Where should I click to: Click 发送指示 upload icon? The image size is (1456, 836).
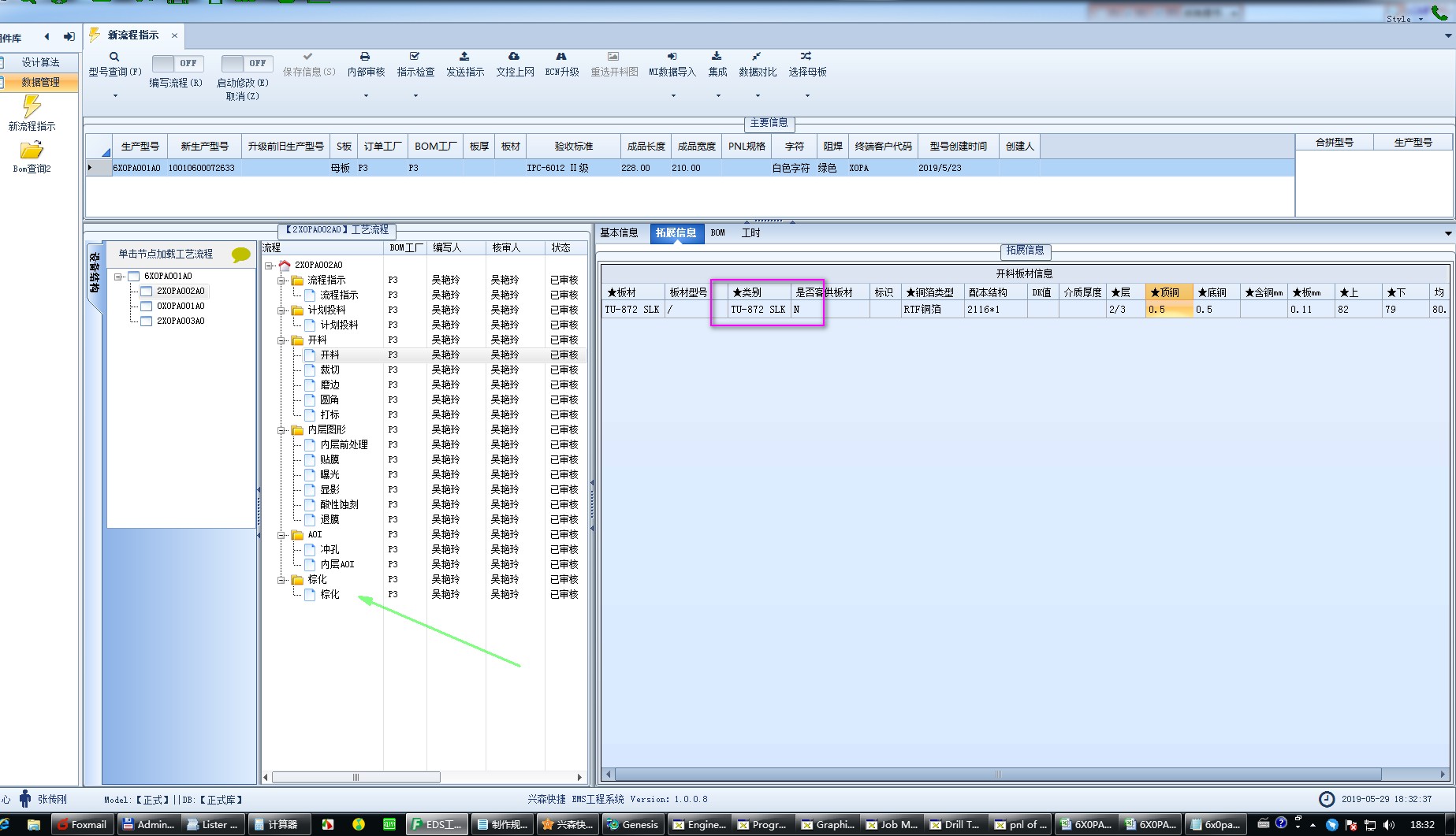pos(464,57)
